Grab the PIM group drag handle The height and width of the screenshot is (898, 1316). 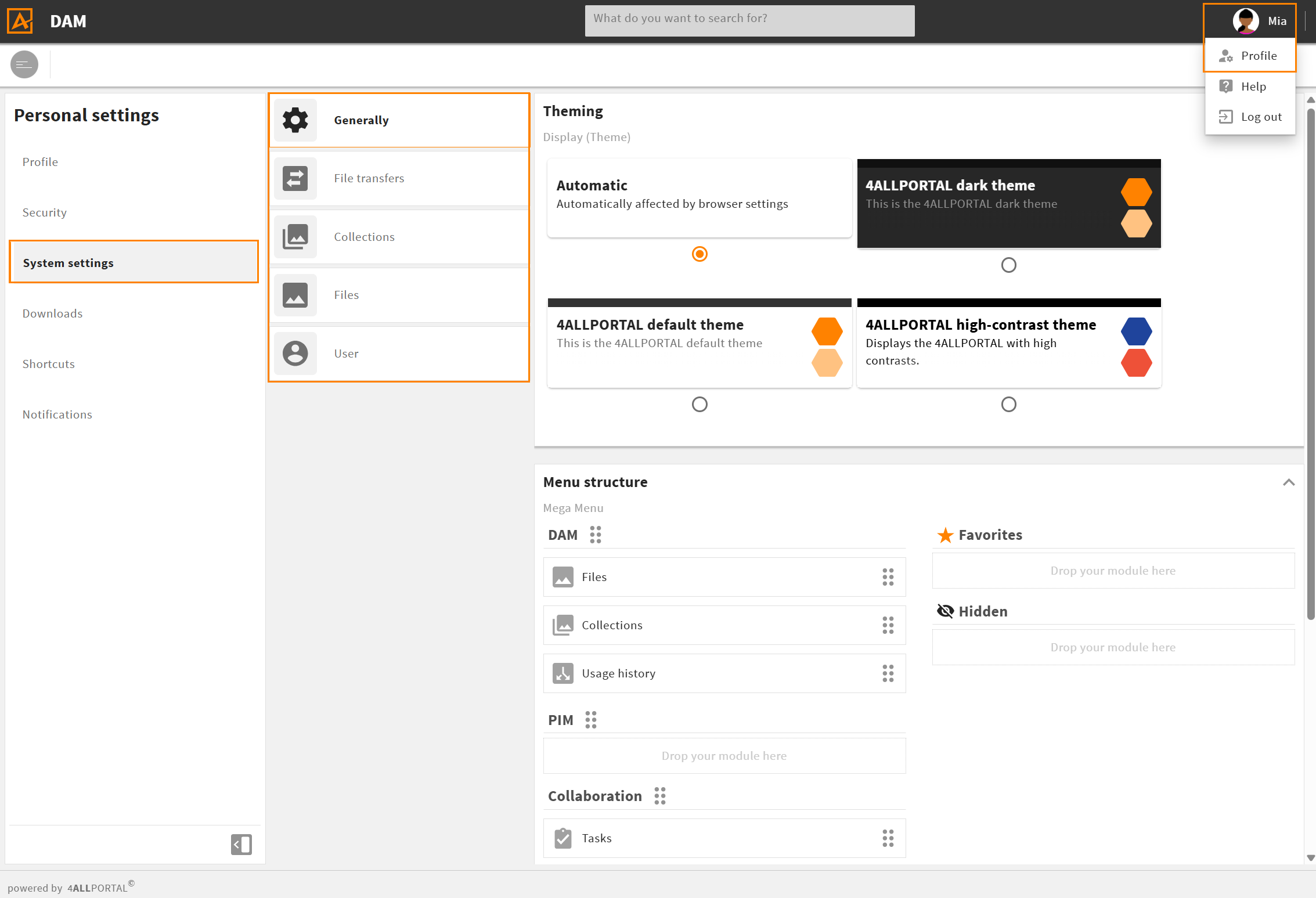pyautogui.click(x=591, y=720)
